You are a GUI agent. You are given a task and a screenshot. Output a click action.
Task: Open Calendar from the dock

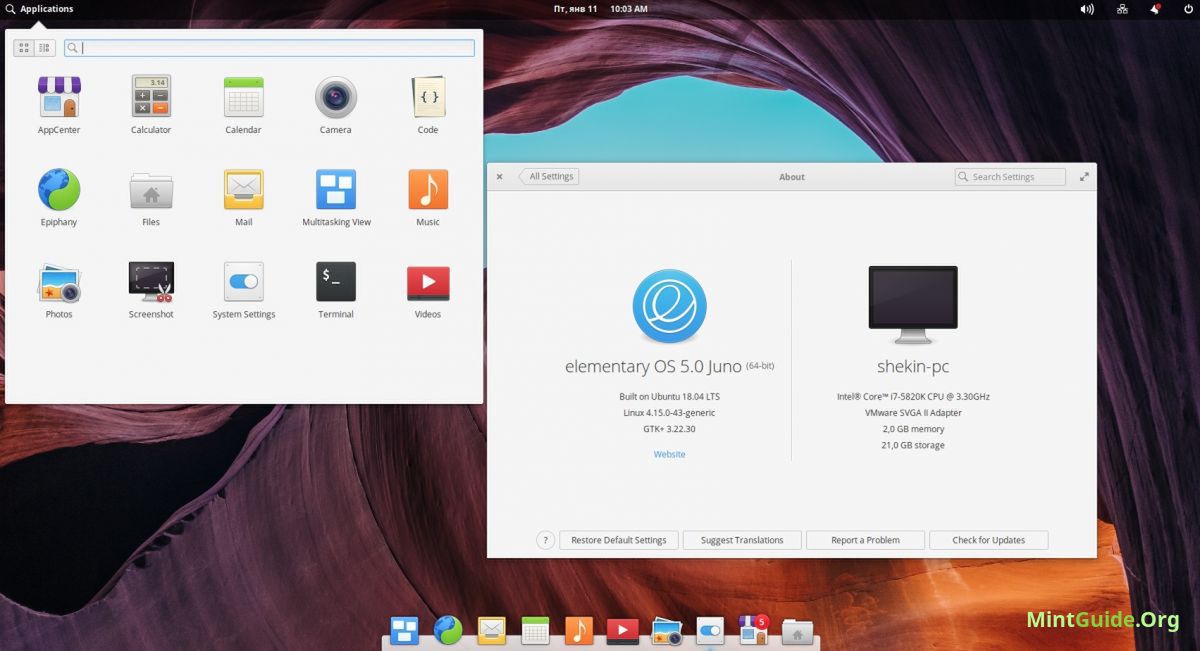coord(535,630)
